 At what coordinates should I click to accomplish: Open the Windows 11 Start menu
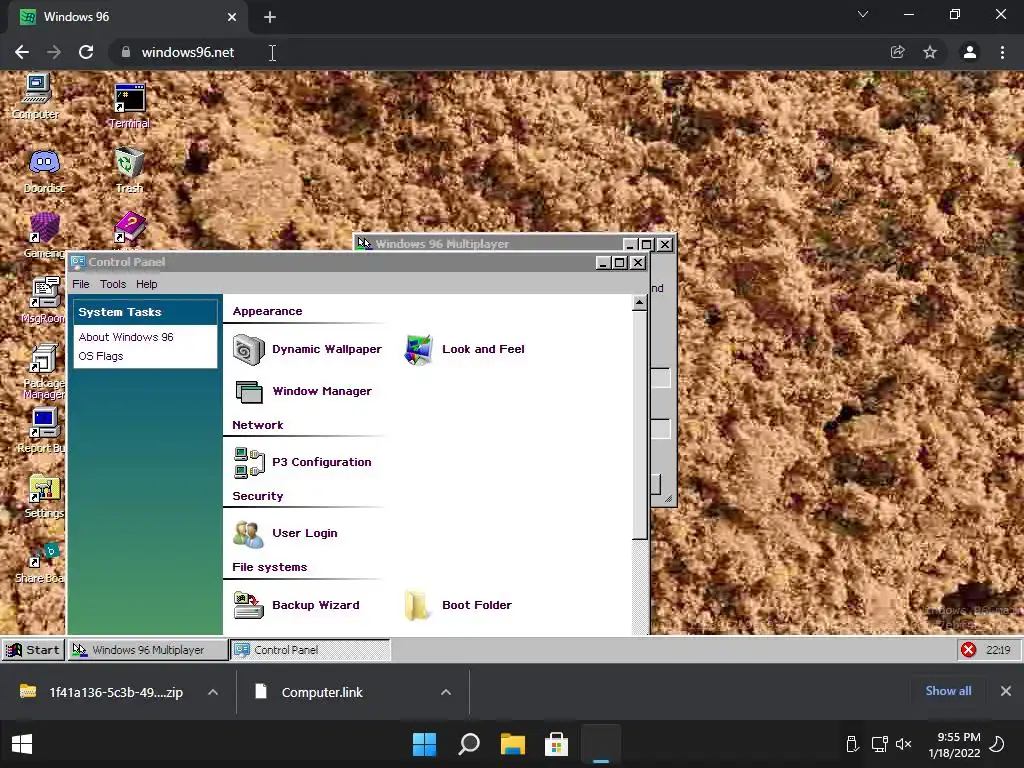click(x=424, y=744)
